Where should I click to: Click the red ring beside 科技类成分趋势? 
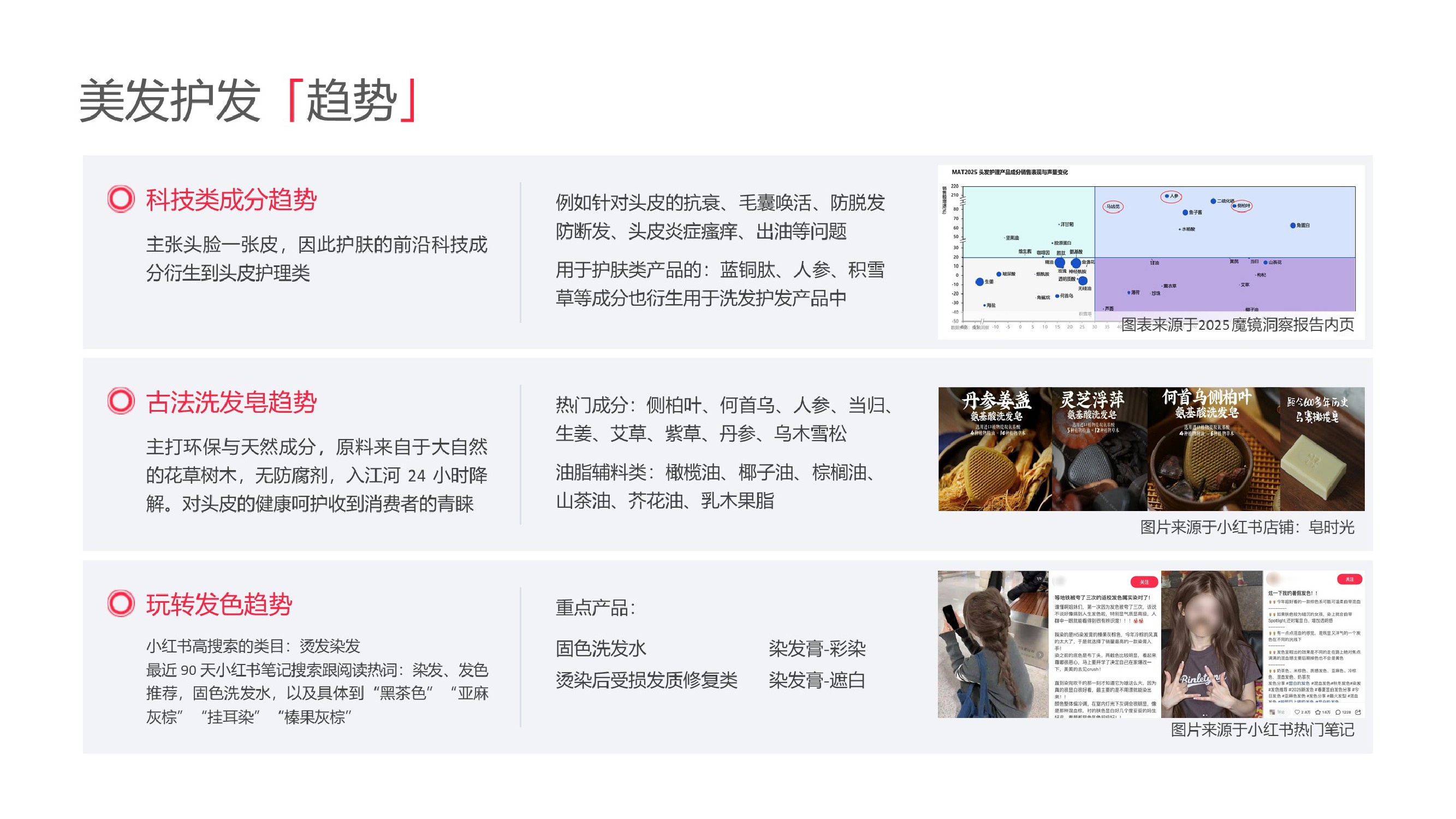[x=121, y=199]
